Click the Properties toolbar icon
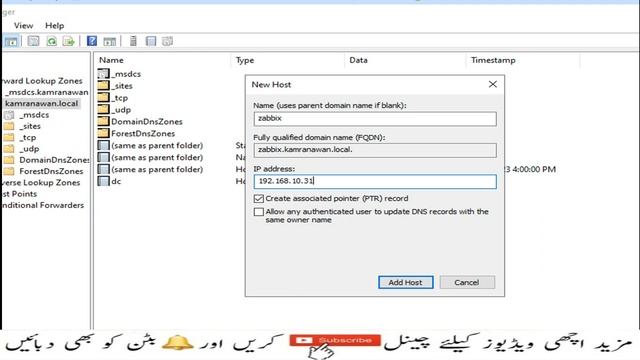 pos(33,41)
